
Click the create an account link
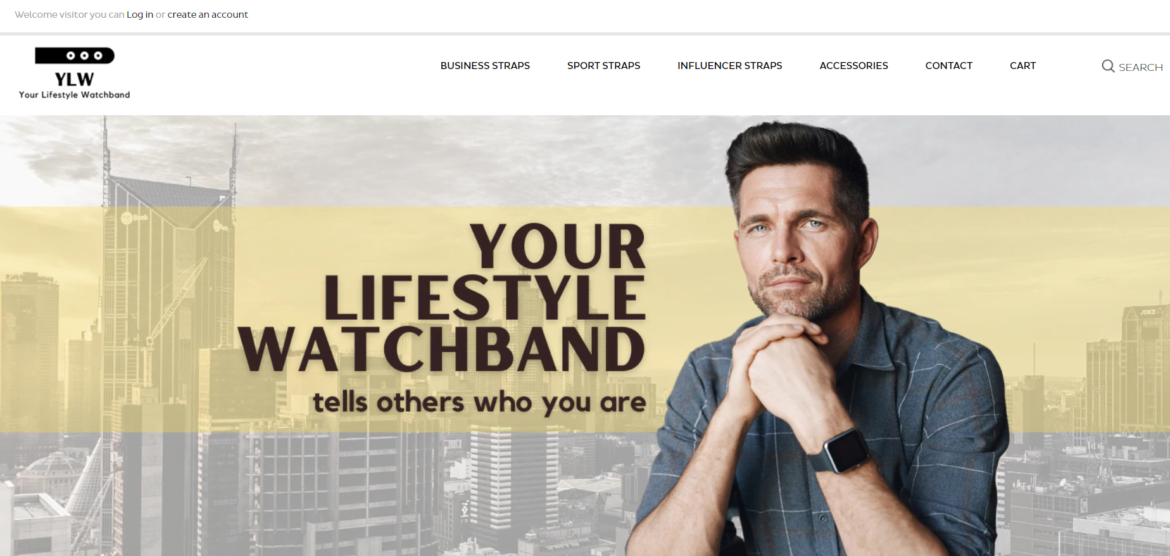pyautogui.click(x=207, y=14)
